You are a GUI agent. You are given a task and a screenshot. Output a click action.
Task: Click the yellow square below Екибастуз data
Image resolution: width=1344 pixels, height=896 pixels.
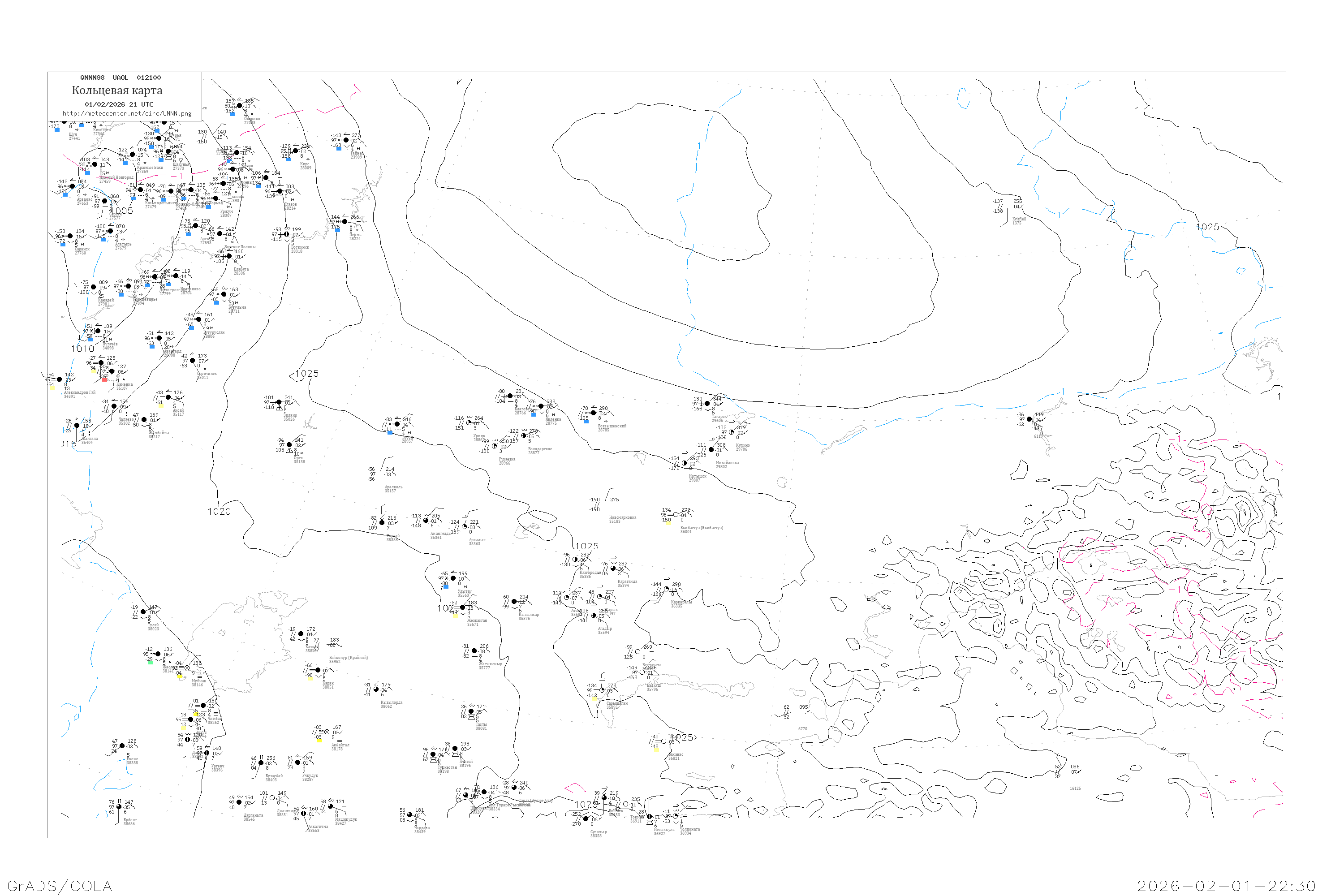[x=668, y=522]
